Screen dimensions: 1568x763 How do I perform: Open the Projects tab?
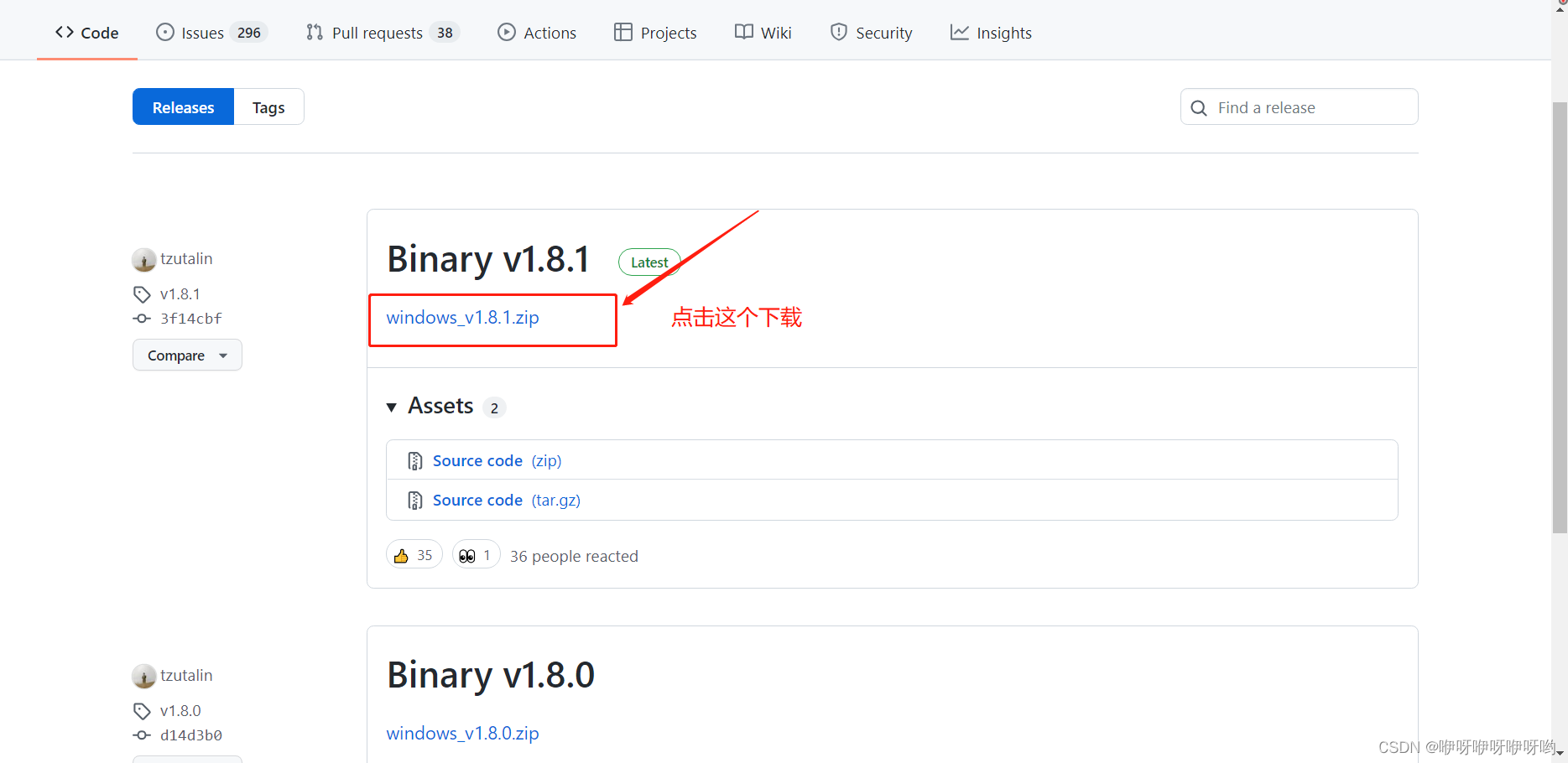coord(655,33)
